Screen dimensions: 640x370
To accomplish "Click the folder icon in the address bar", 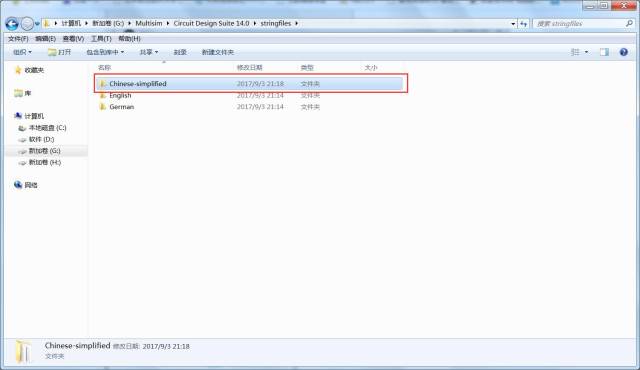I will 47,24.
